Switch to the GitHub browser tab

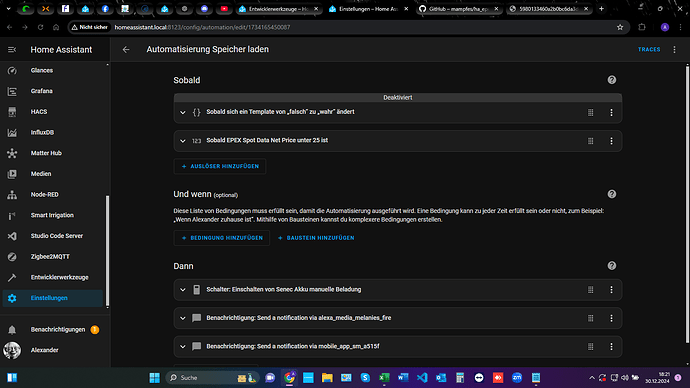(x=458, y=9)
